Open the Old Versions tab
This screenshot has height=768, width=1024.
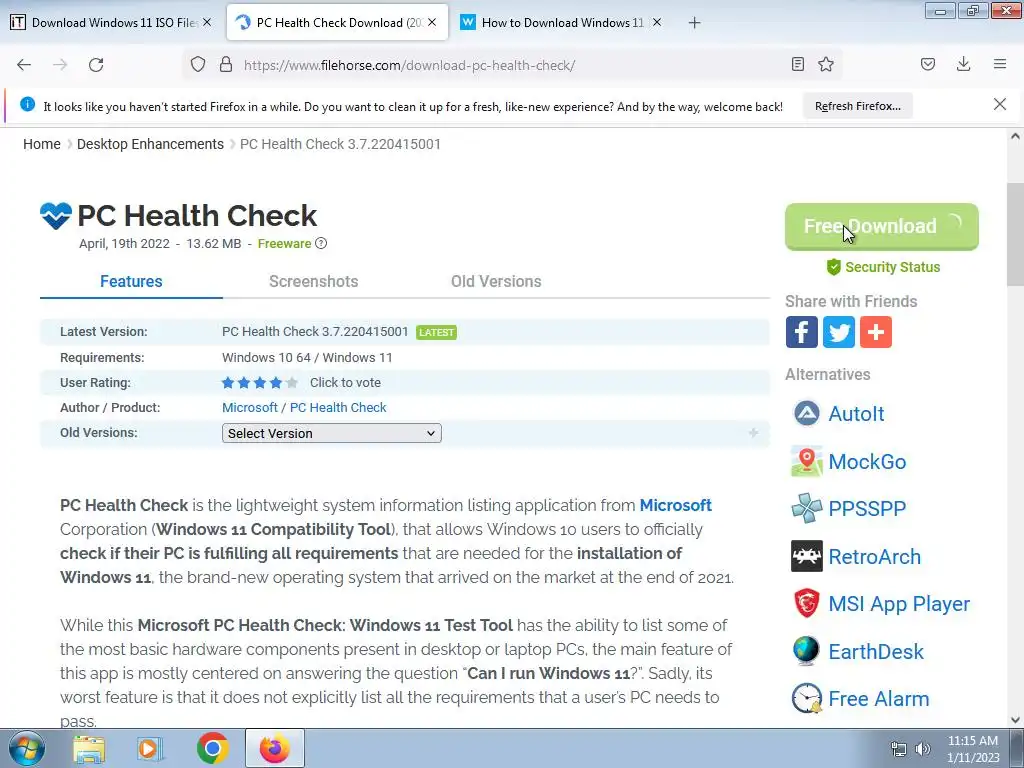[496, 281]
